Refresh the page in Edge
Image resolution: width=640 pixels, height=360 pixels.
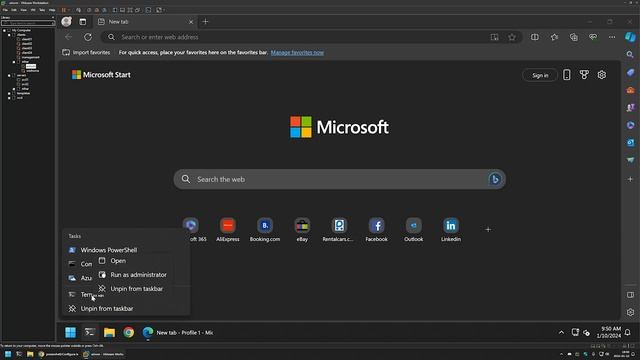(88, 37)
